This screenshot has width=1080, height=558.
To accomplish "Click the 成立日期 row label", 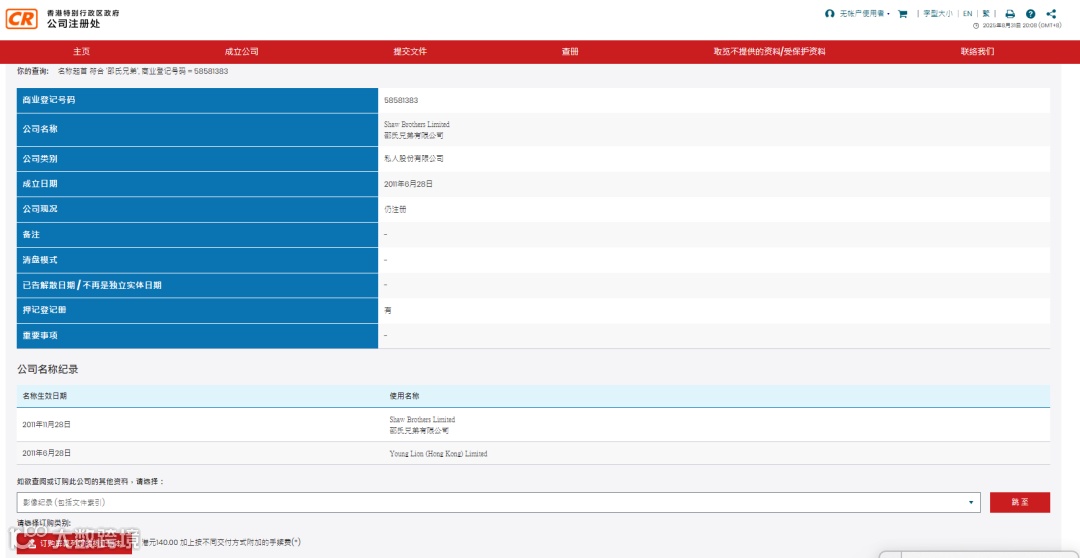I will pos(40,184).
